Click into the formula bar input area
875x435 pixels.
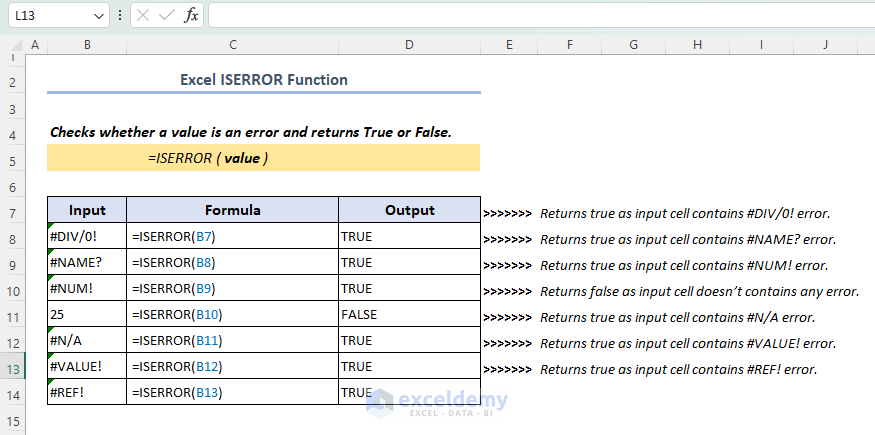pos(538,16)
